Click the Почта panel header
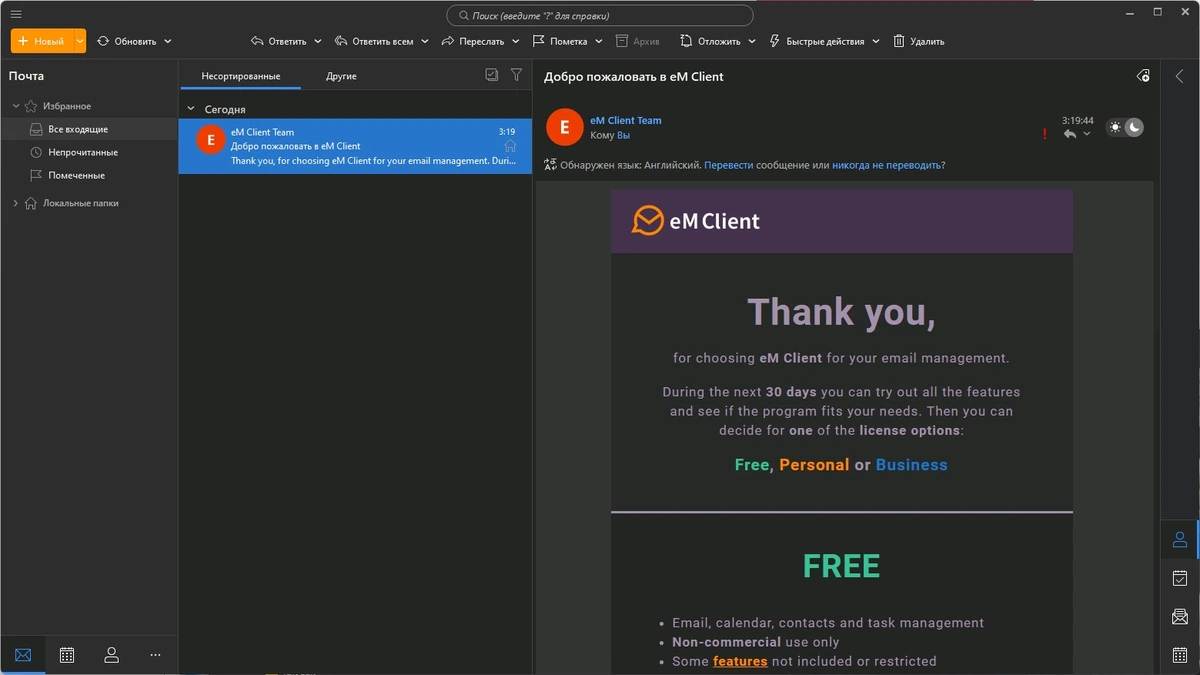Screen dimensions: 1200x675 27,76
